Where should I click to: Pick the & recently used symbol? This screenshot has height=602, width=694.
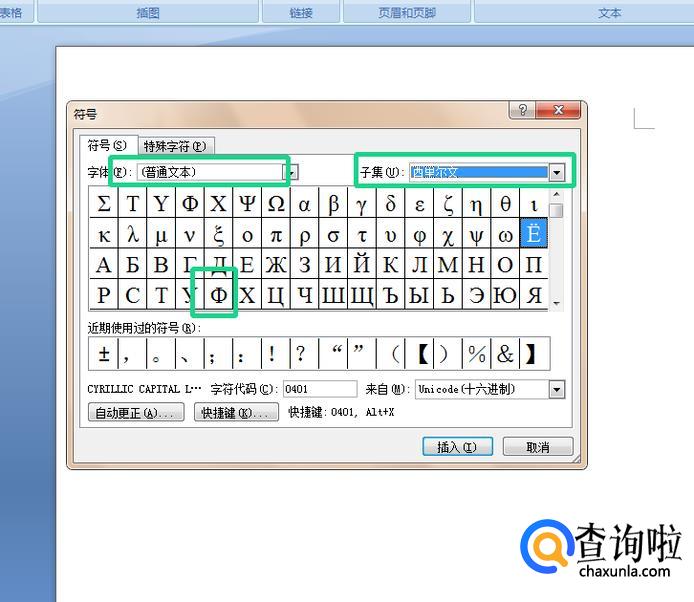point(505,353)
